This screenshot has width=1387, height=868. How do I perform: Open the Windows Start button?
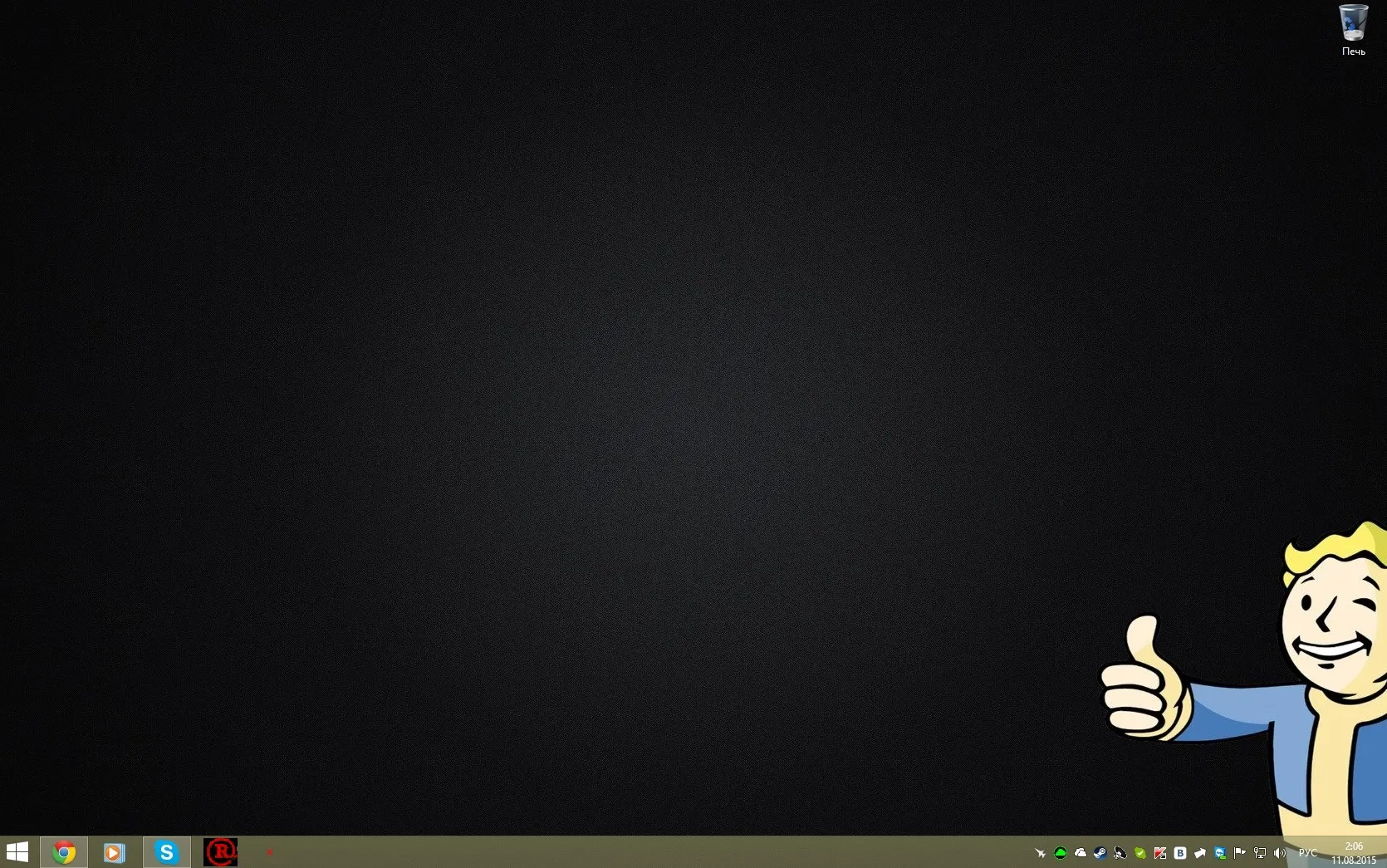17,852
